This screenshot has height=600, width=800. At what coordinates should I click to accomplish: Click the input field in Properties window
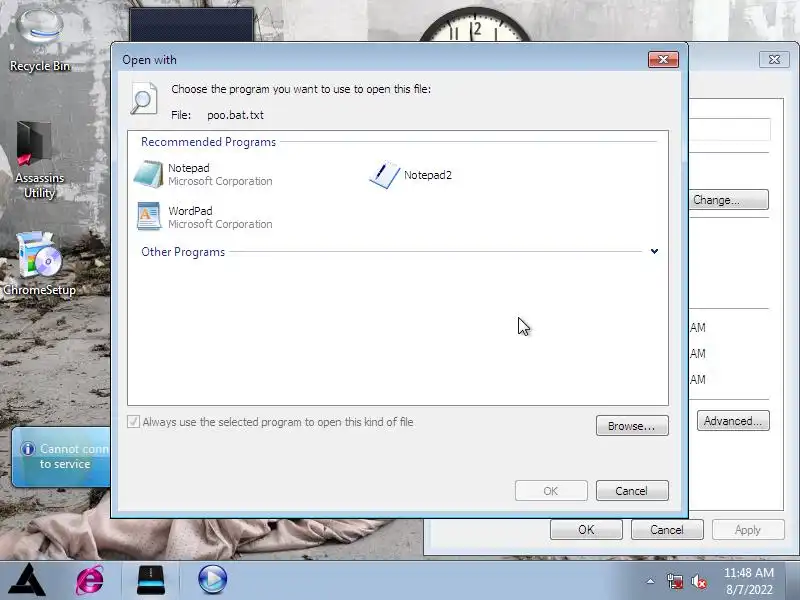[730, 129]
